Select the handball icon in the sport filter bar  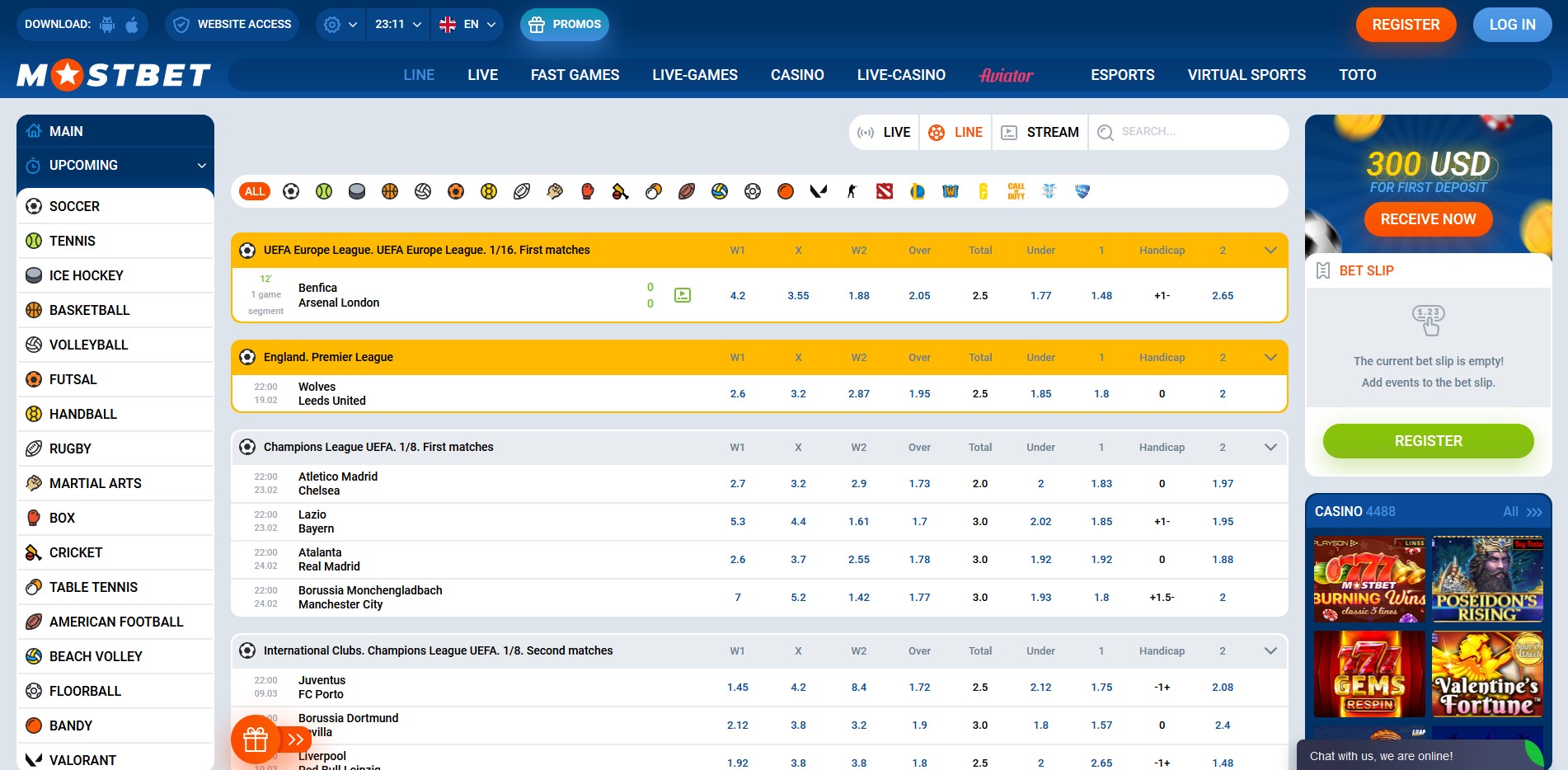pos(489,191)
